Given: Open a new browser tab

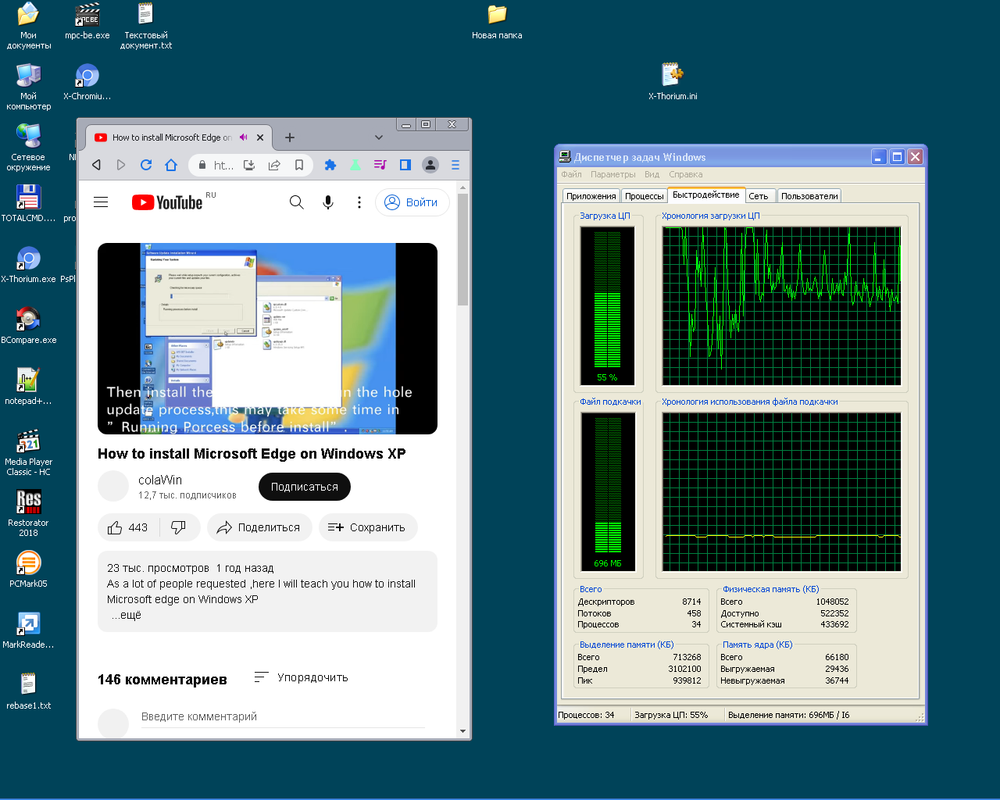Looking at the screenshot, I should click(x=290, y=137).
